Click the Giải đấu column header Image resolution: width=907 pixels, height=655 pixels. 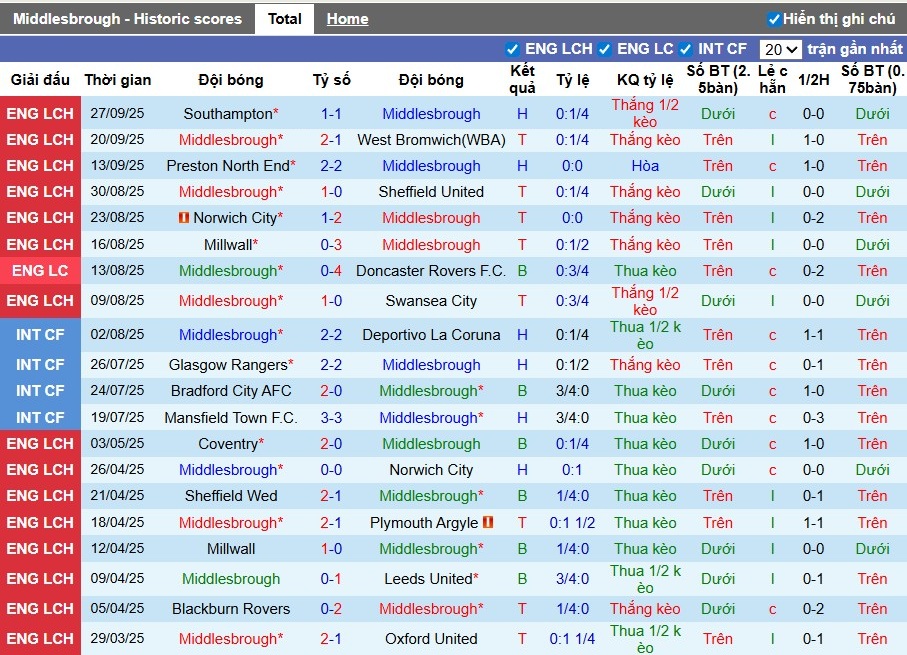(x=41, y=80)
